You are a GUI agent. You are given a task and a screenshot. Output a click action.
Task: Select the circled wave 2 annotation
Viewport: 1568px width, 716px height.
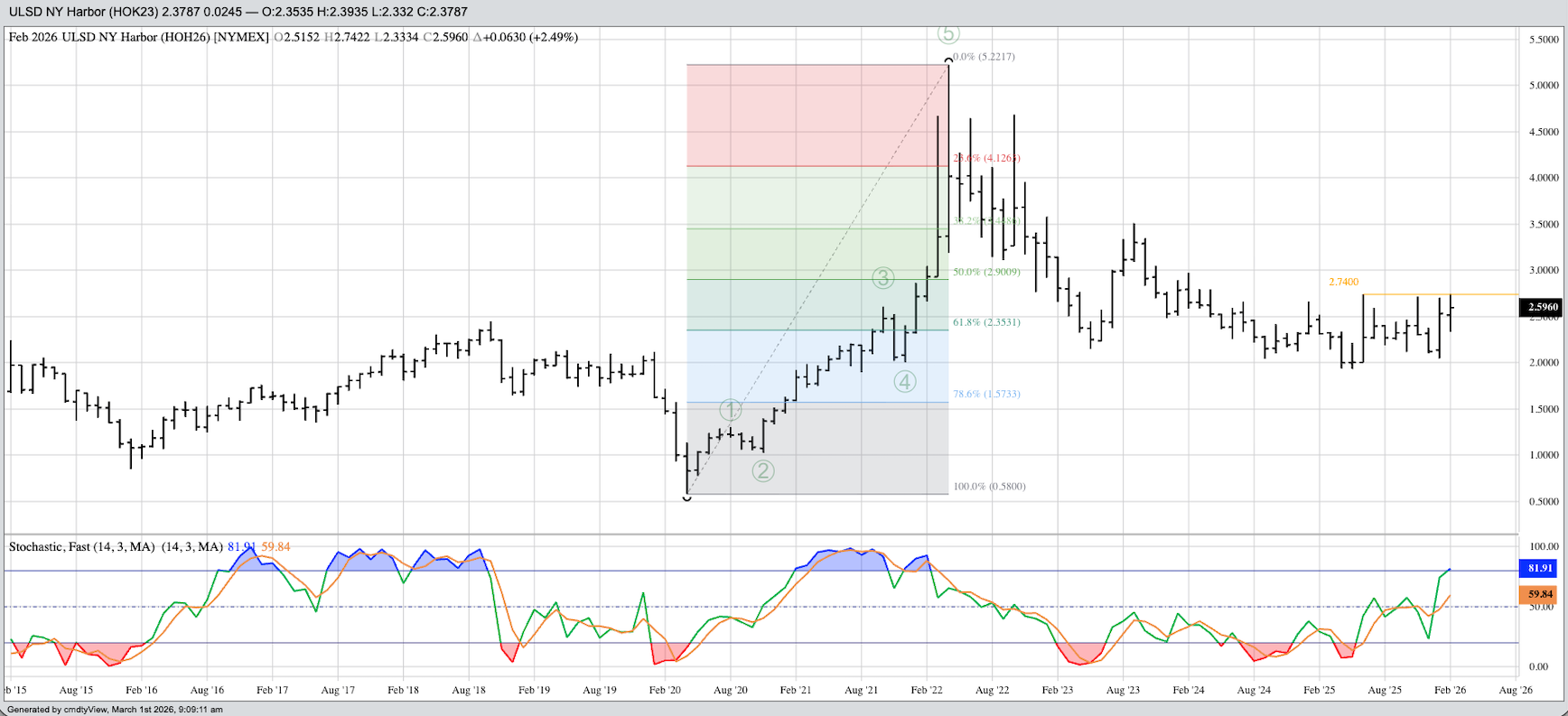[763, 470]
